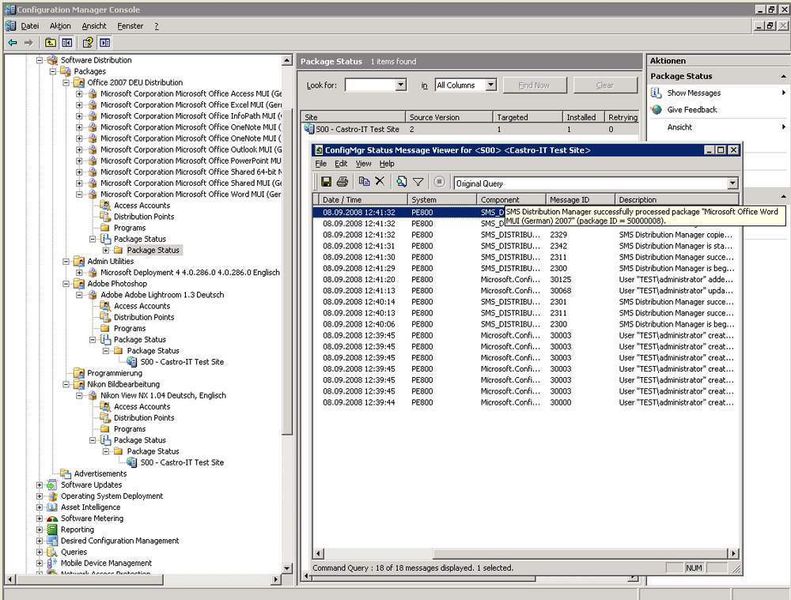Click the Print icon in Status Message Viewer
791x600 pixels.
coord(342,182)
